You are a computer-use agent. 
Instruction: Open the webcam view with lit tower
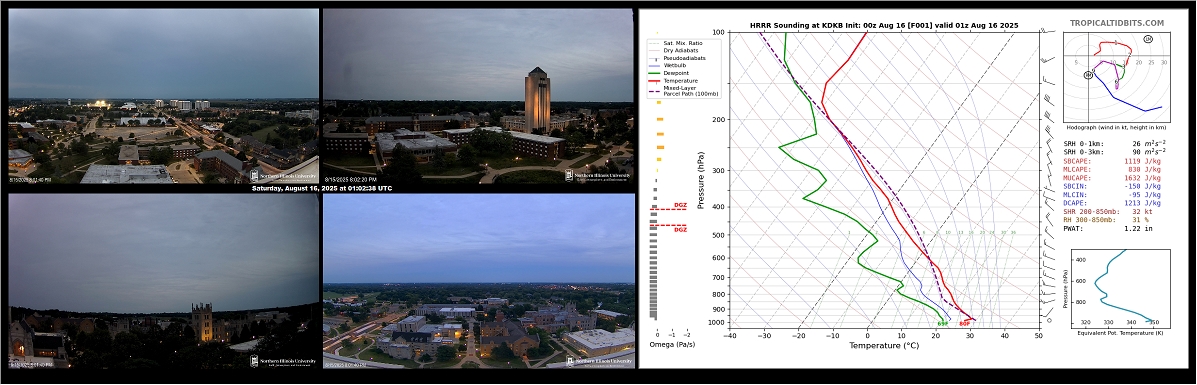tap(479, 96)
